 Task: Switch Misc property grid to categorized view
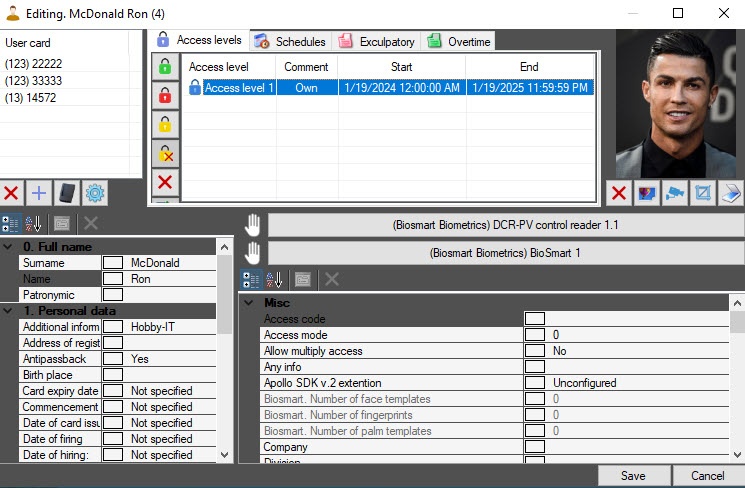point(251,279)
